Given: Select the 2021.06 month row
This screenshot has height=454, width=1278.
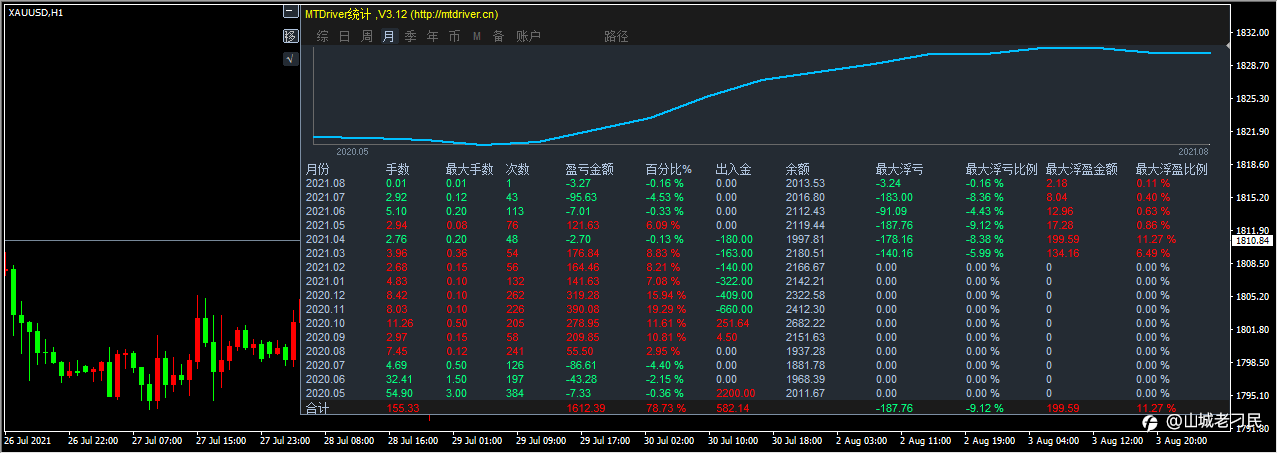Looking at the screenshot, I should click(x=765, y=211).
